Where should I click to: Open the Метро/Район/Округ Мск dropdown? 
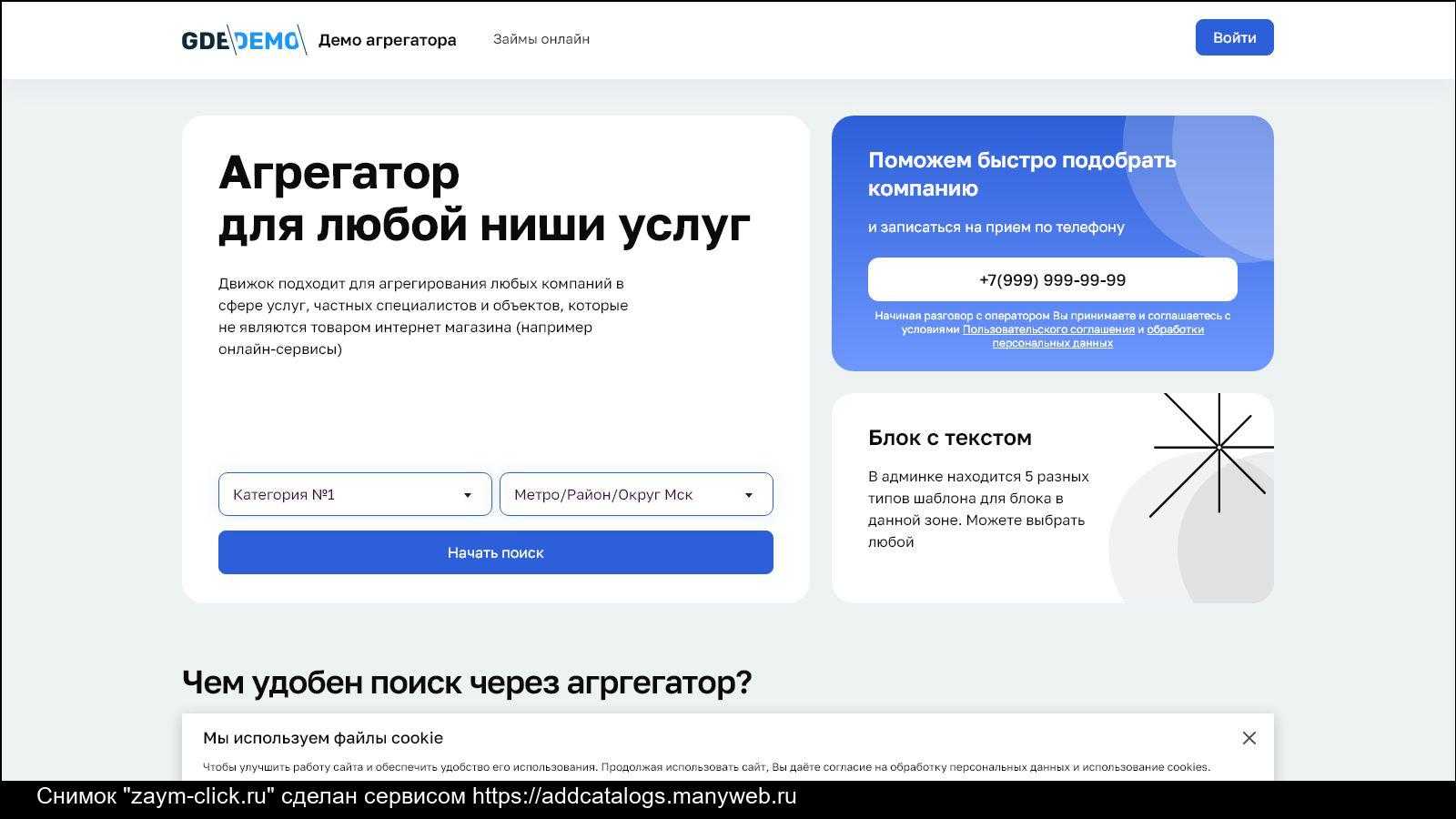tap(636, 494)
